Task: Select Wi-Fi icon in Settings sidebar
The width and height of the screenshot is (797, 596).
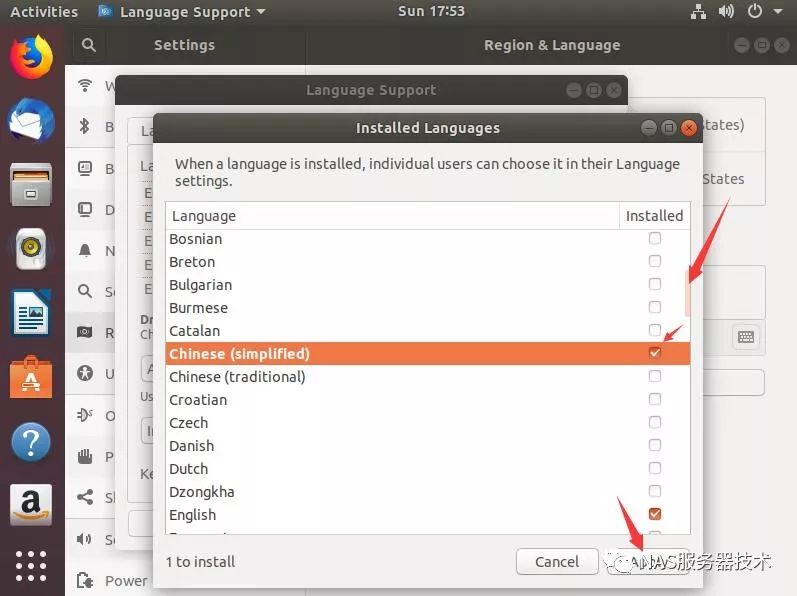Action: (85, 85)
